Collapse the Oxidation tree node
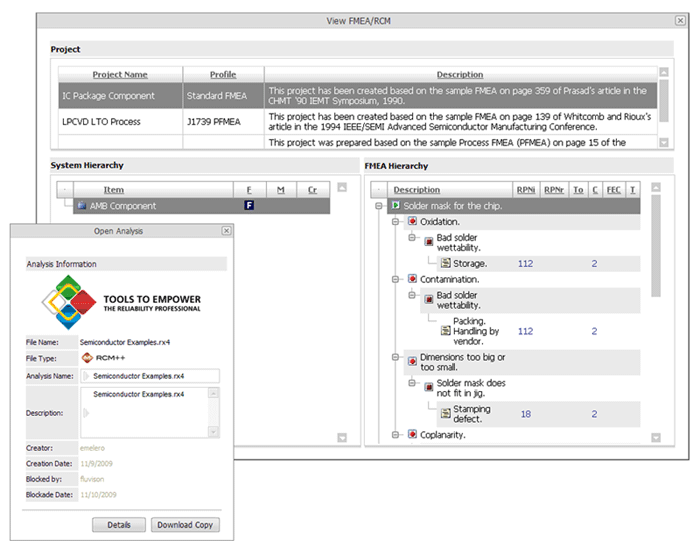 pyautogui.click(x=396, y=221)
